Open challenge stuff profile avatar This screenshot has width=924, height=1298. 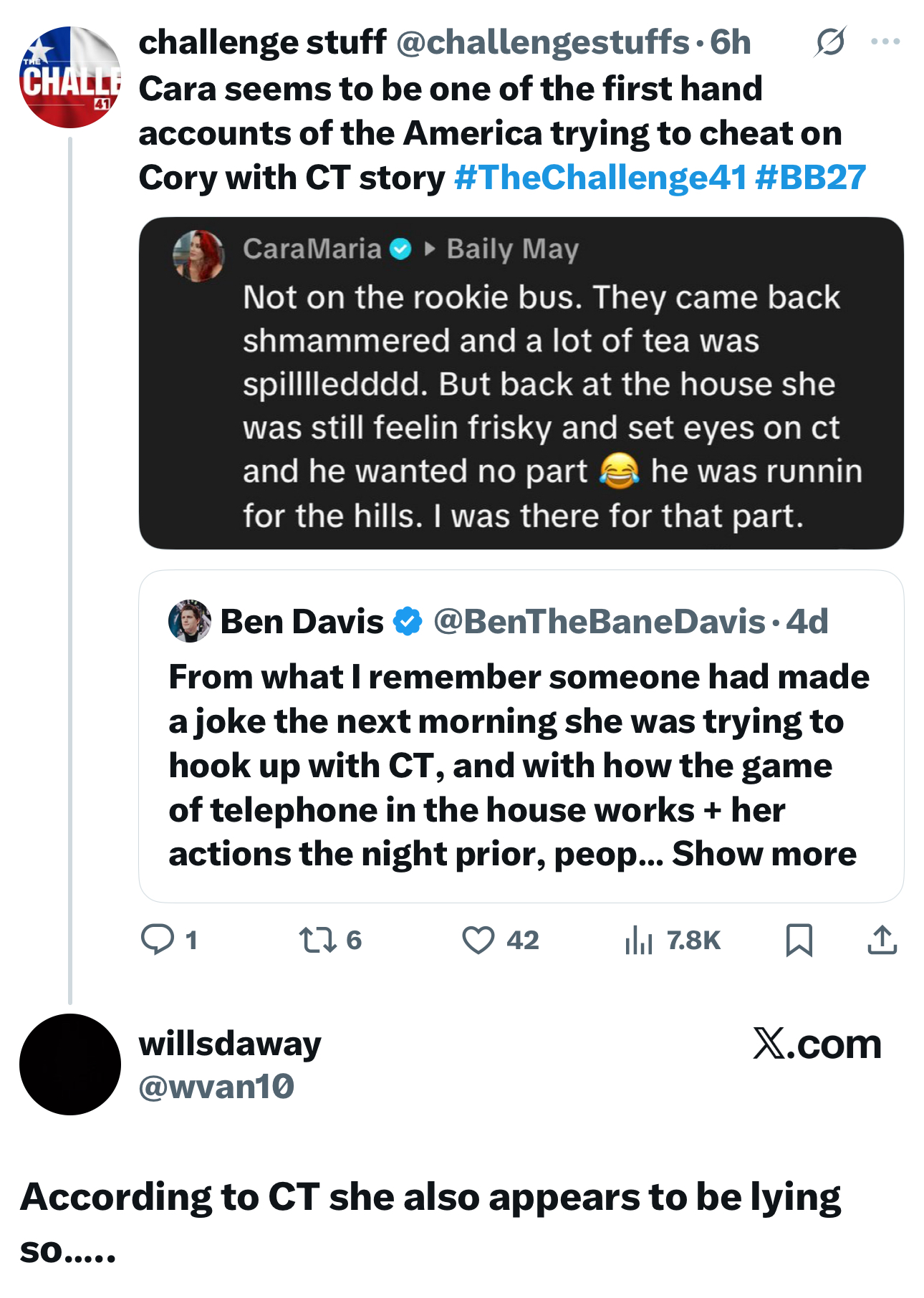point(69,77)
